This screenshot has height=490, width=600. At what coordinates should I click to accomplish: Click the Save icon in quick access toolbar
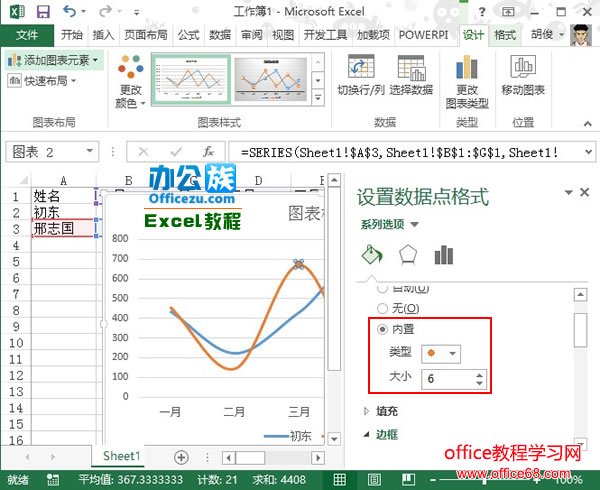coord(43,11)
